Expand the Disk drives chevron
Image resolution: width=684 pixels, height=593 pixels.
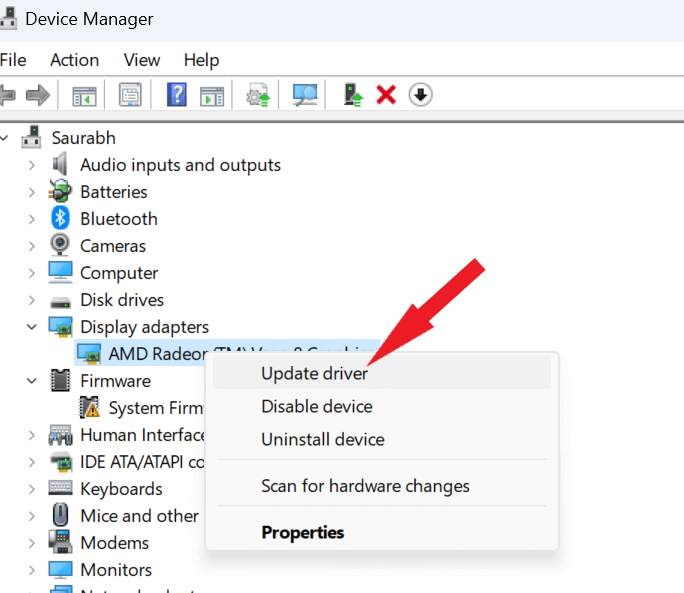[x=31, y=300]
